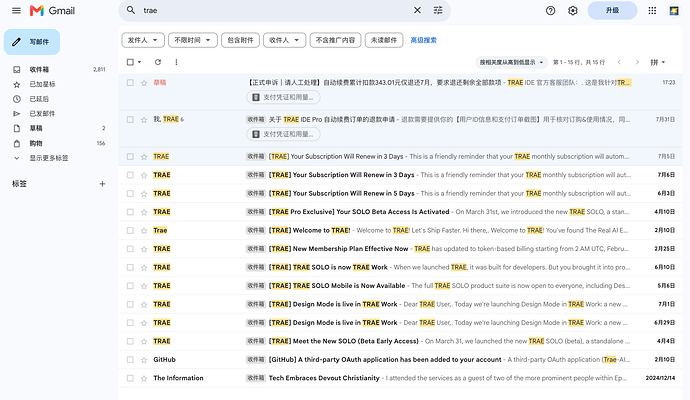
Task: Open 收件箱 inbox folder
Action: pyautogui.click(x=59, y=70)
